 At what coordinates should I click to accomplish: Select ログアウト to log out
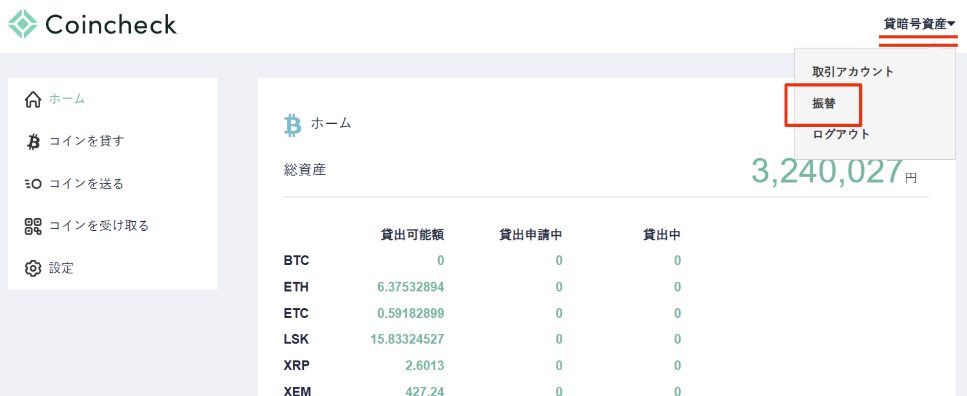841,134
